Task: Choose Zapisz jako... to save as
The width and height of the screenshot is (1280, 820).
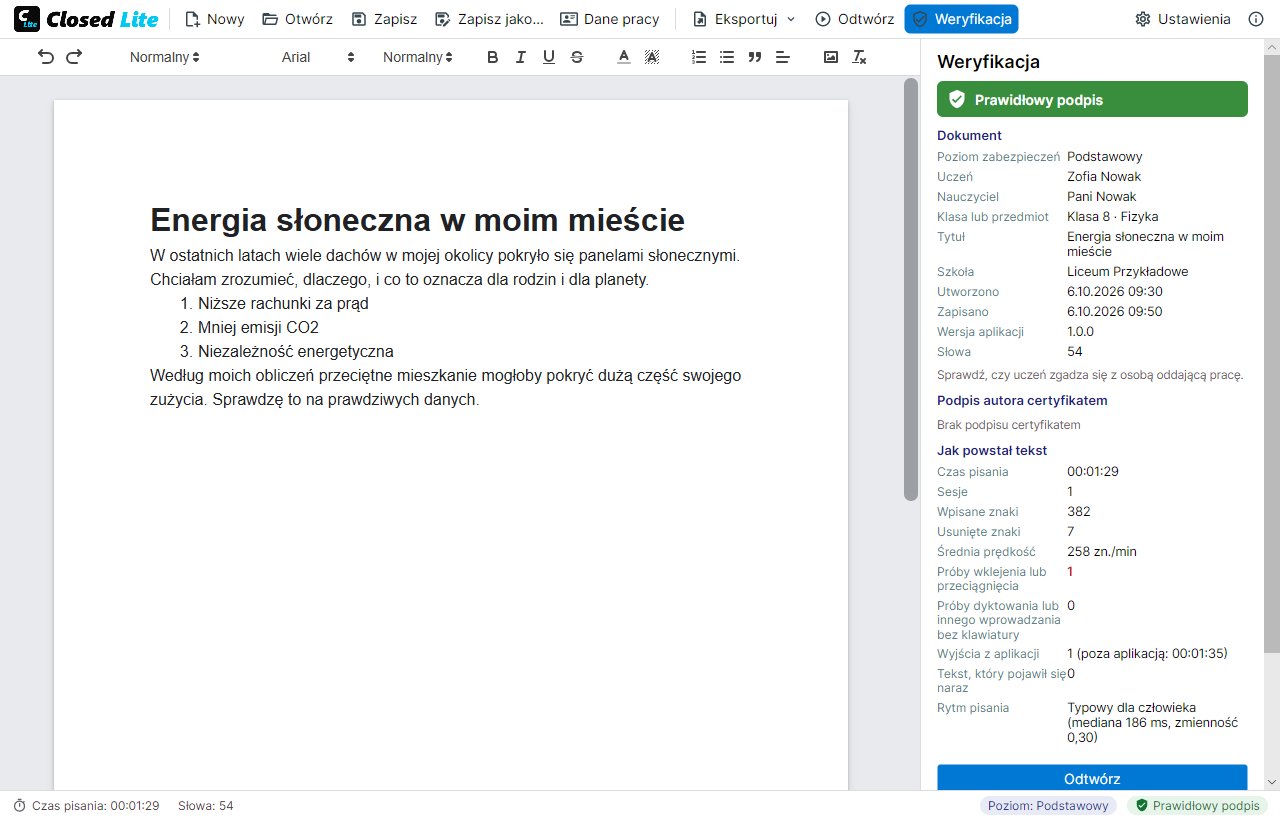Action: point(489,19)
